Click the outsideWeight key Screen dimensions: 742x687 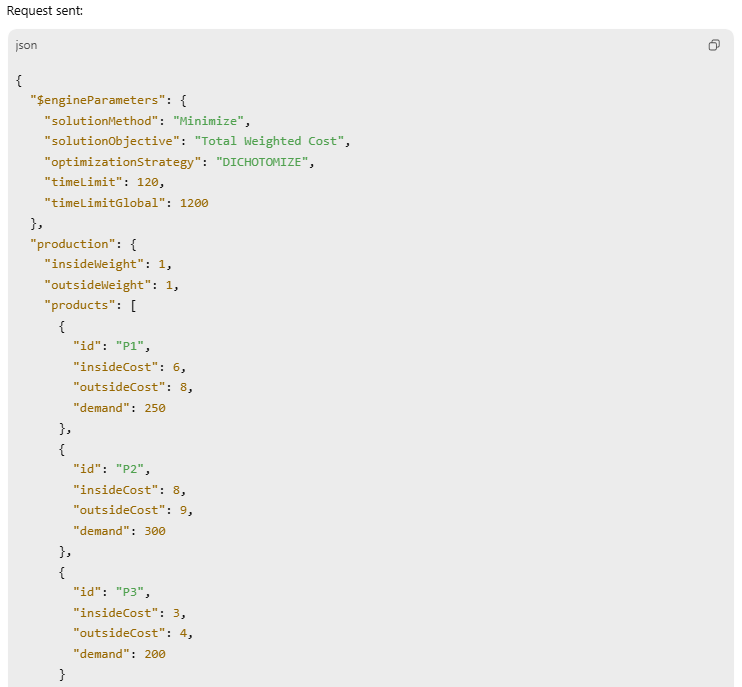[99, 285]
